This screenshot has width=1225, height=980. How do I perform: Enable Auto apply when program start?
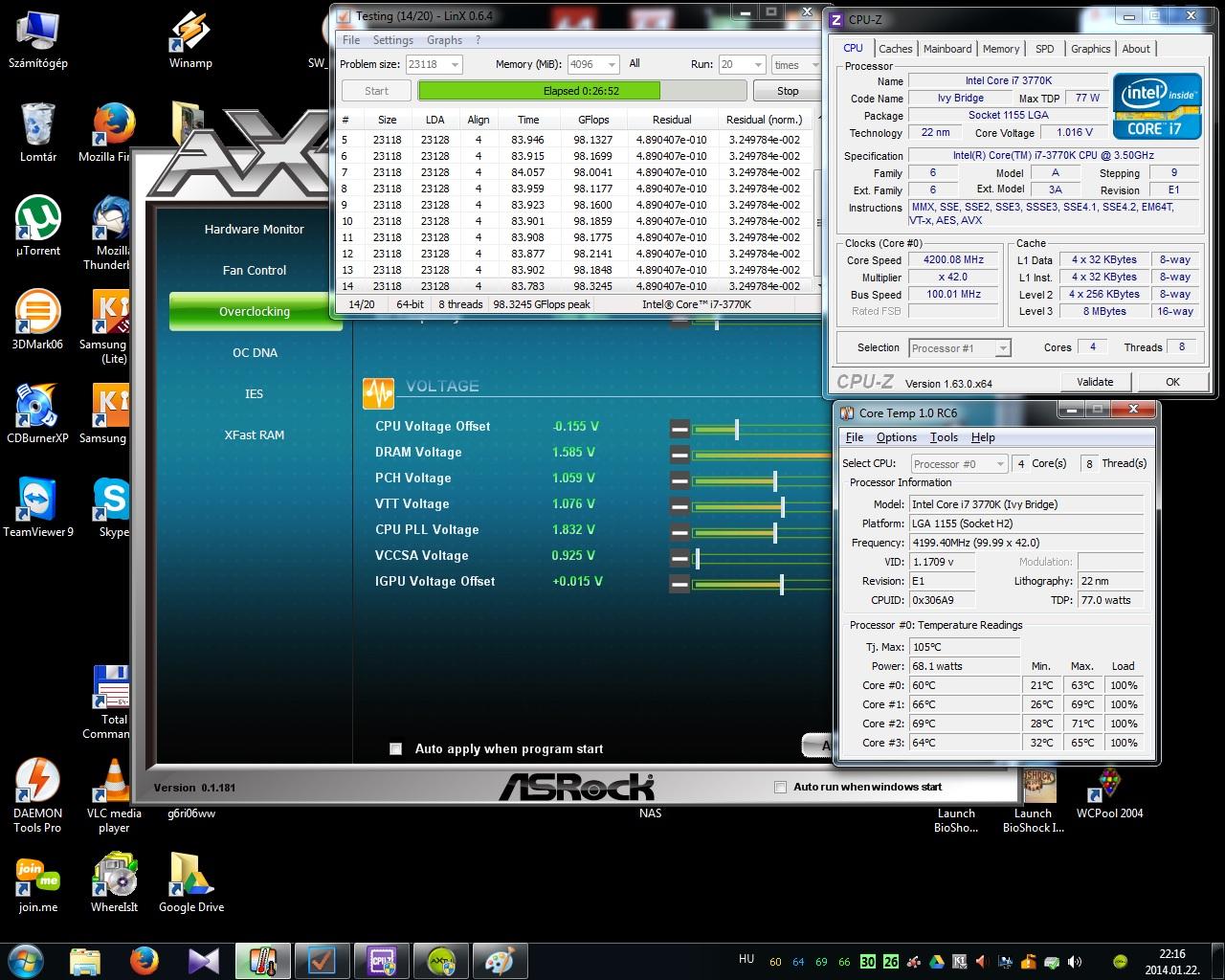click(396, 748)
